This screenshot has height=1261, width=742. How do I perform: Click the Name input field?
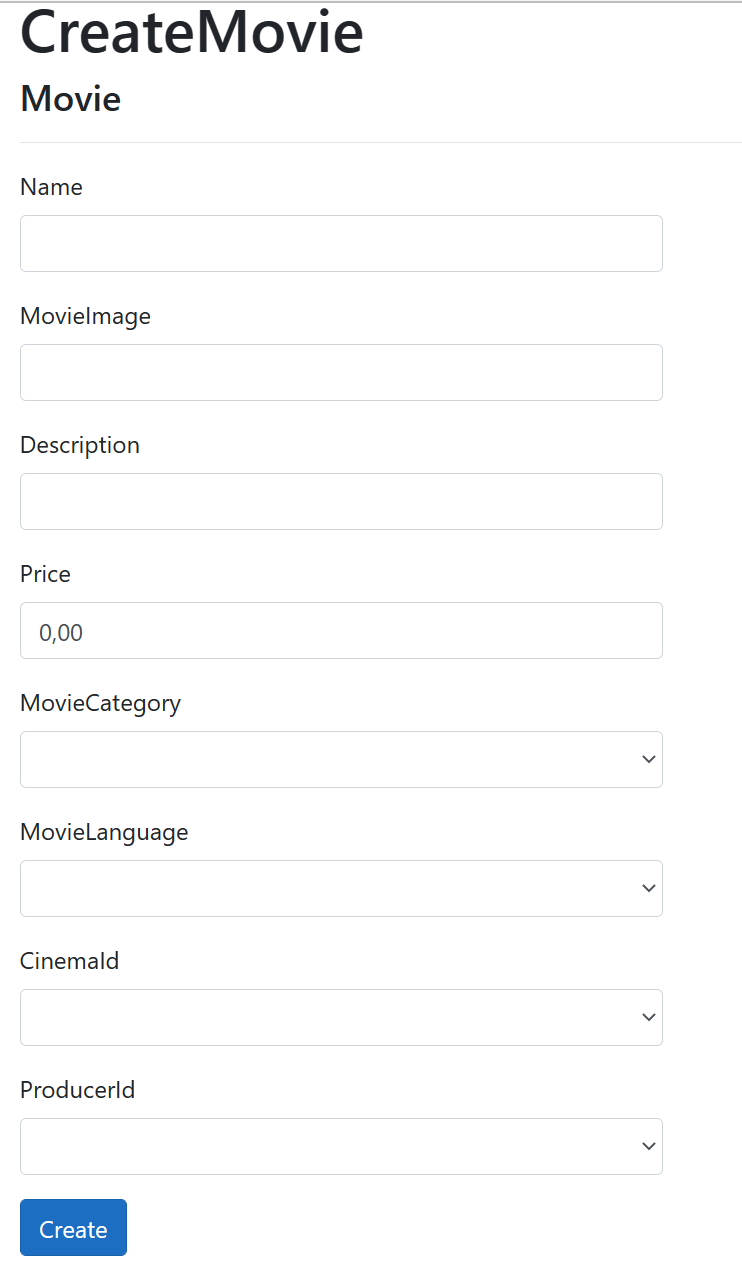pos(341,243)
